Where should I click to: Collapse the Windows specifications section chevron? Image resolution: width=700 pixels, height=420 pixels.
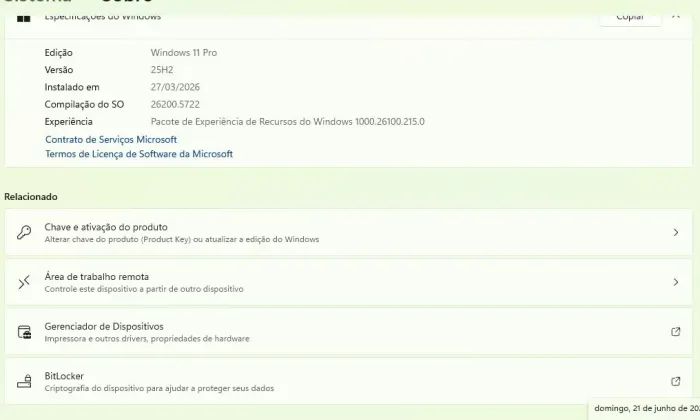pos(675,17)
